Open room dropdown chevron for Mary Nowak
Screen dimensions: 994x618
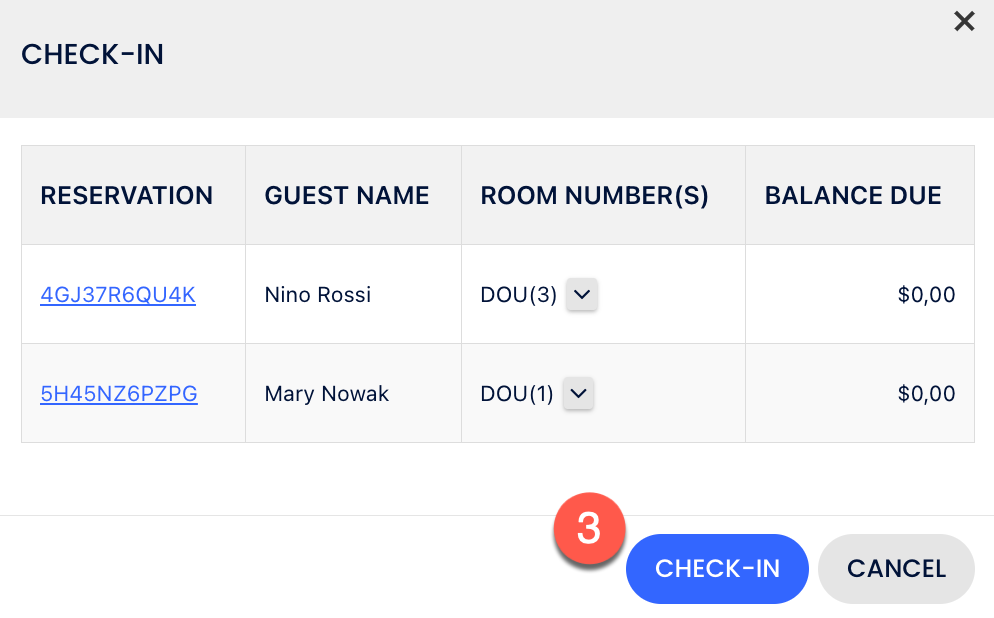579,394
